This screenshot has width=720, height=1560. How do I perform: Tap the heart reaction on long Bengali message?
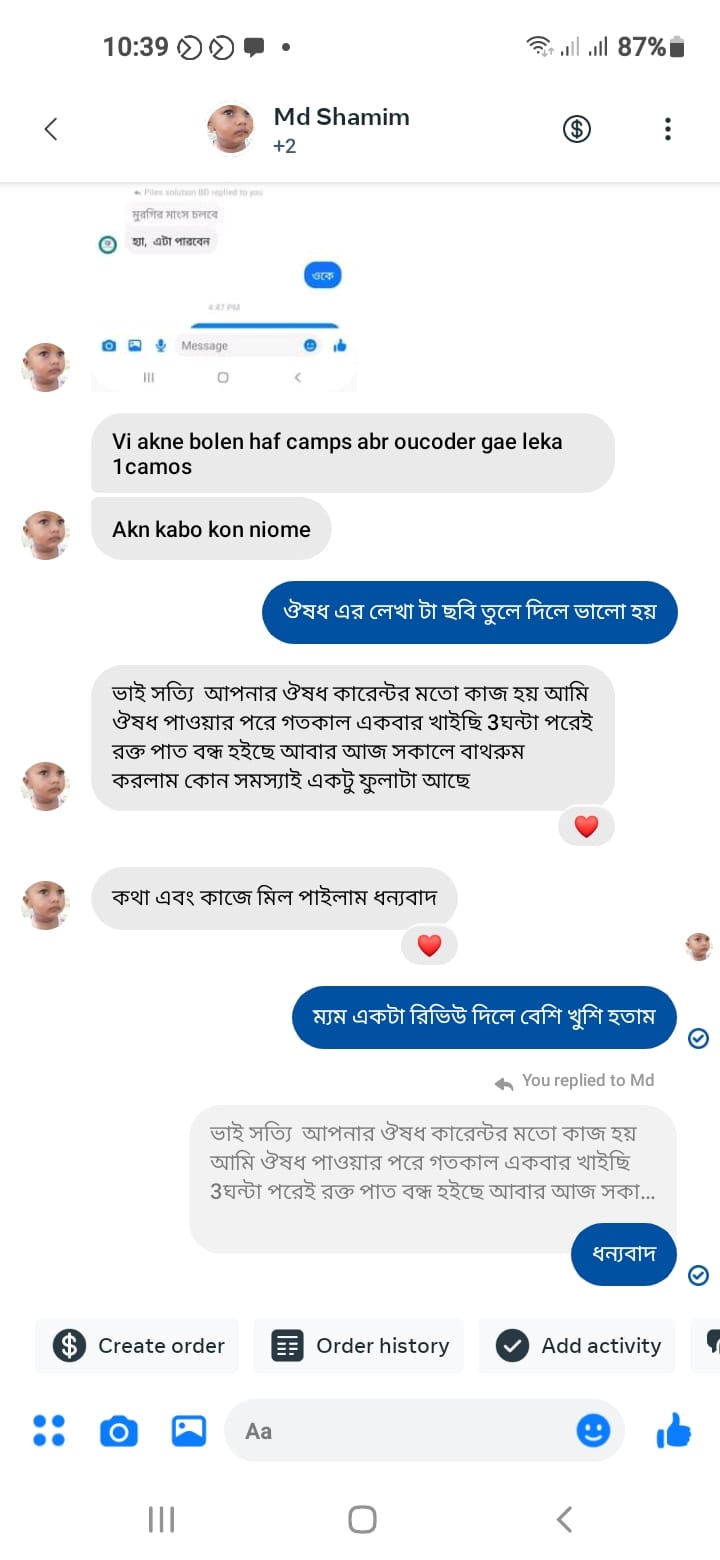click(x=586, y=826)
